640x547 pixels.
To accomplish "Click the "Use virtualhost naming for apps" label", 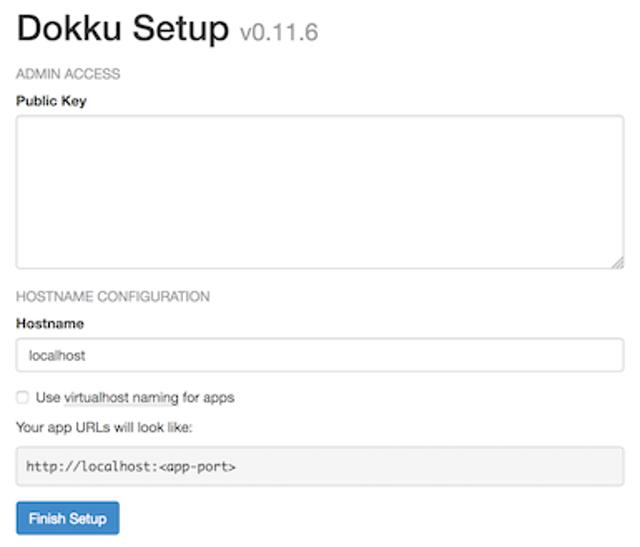I will click(x=134, y=398).
